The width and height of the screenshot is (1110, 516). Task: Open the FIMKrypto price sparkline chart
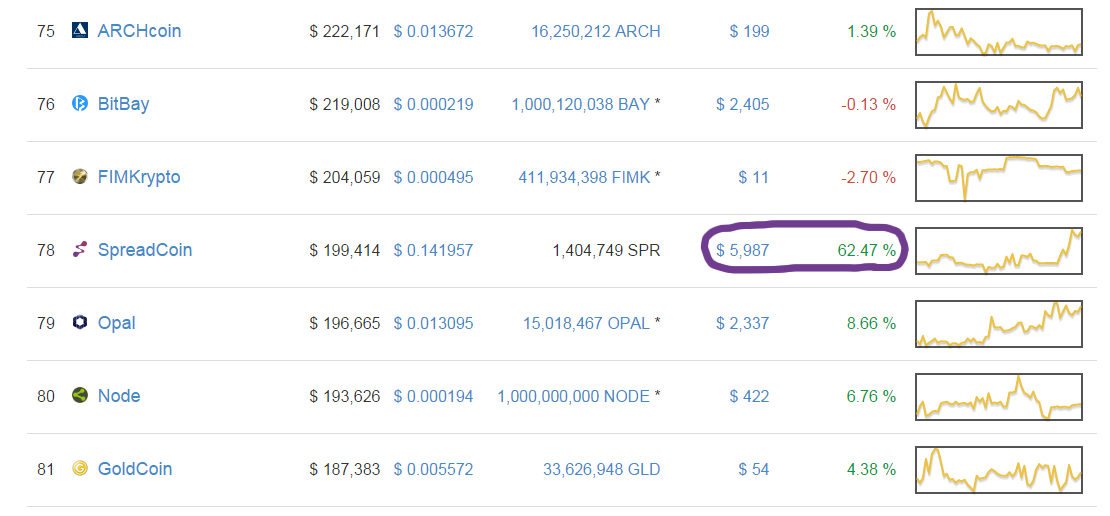tap(999, 178)
